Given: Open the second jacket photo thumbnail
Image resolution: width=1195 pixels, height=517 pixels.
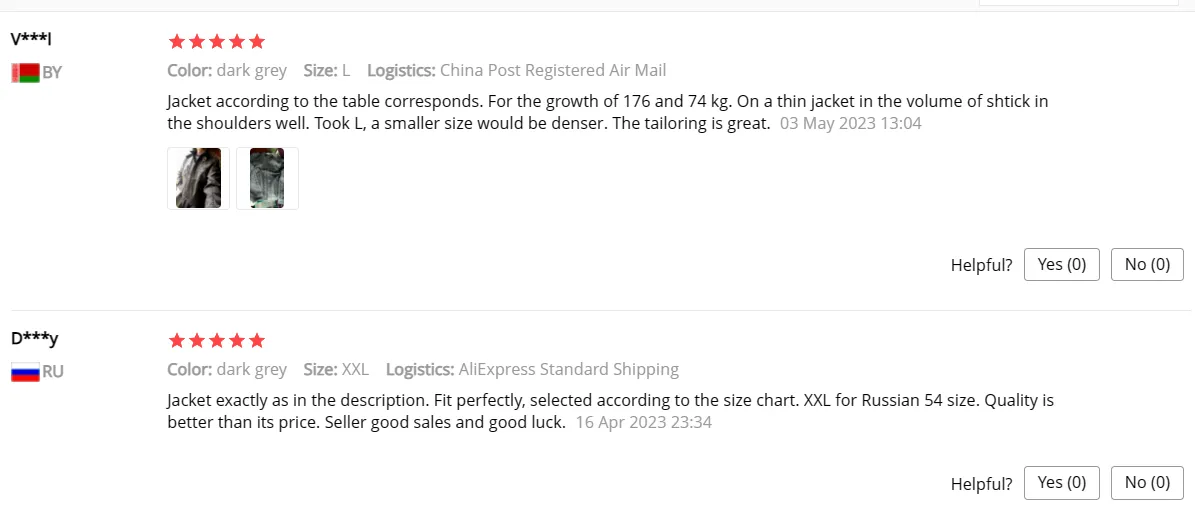Looking at the screenshot, I should pos(268,178).
